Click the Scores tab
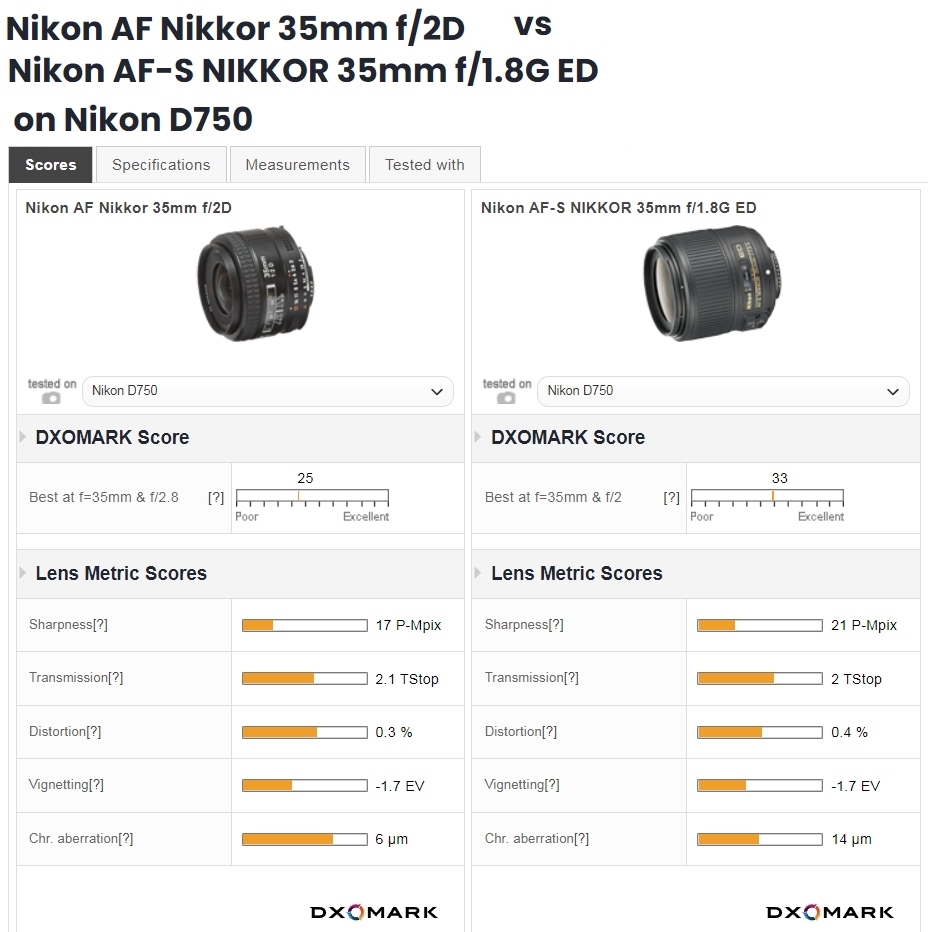The height and width of the screenshot is (932, 928). pyautogui.click(x=51, y=165)
